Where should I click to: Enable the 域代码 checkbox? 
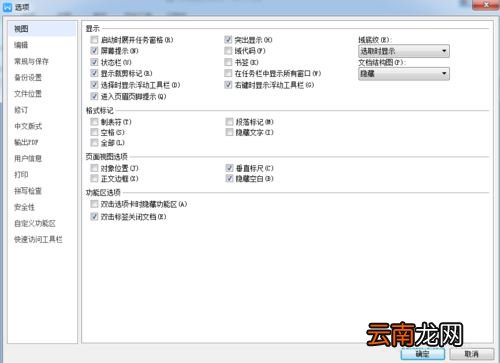pos(228,51)
